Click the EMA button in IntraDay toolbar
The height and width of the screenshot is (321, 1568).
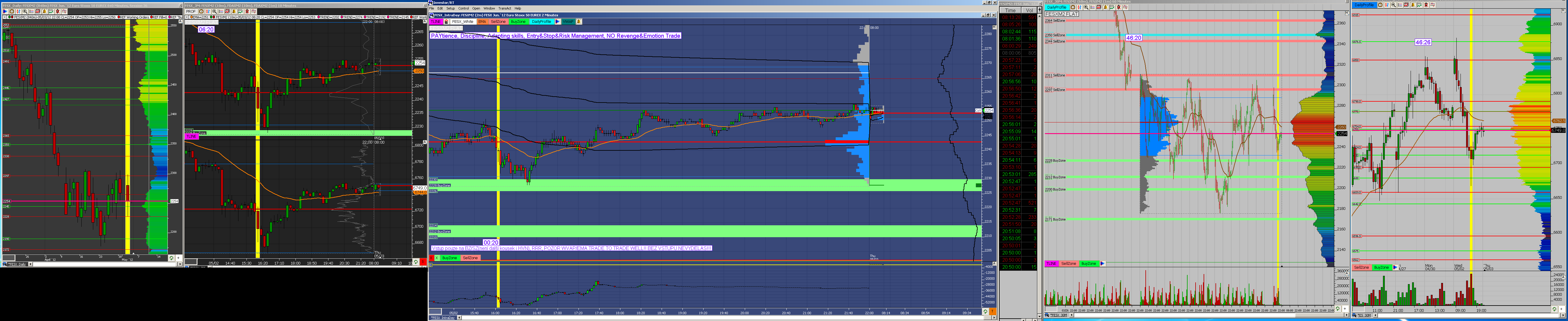[x=483, y=21]
